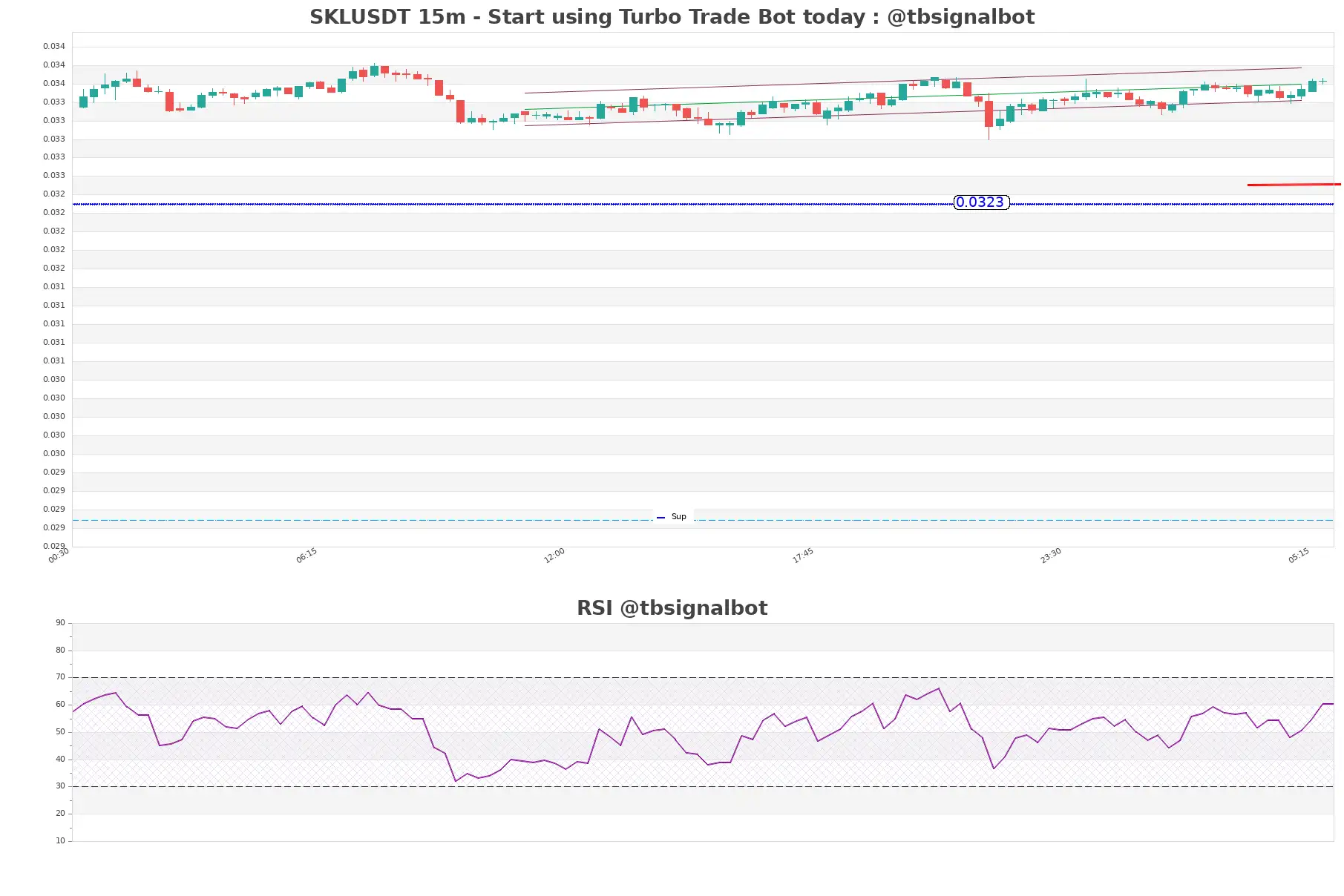The height and width of the screenshot is (896, 1344).
Task: Click the RSI 70 axis label
Action: pos(60,677)
